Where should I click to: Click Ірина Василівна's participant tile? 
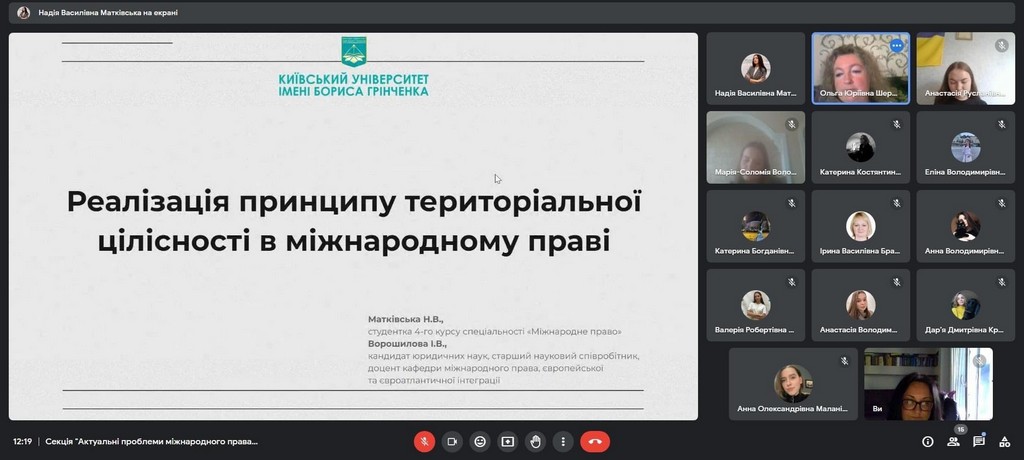pyautogui.click(x=860, y=226)
